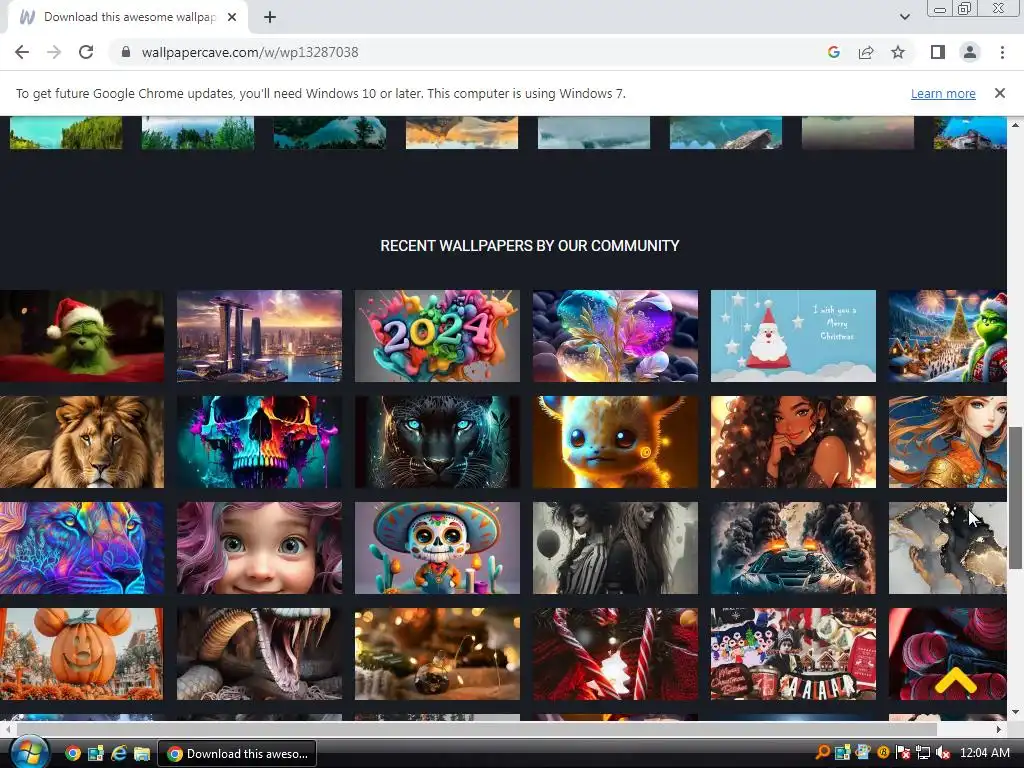Open the Grinch Christmas village wallpaper
This screenshot has width=1024, height=768.
point(948,336)
